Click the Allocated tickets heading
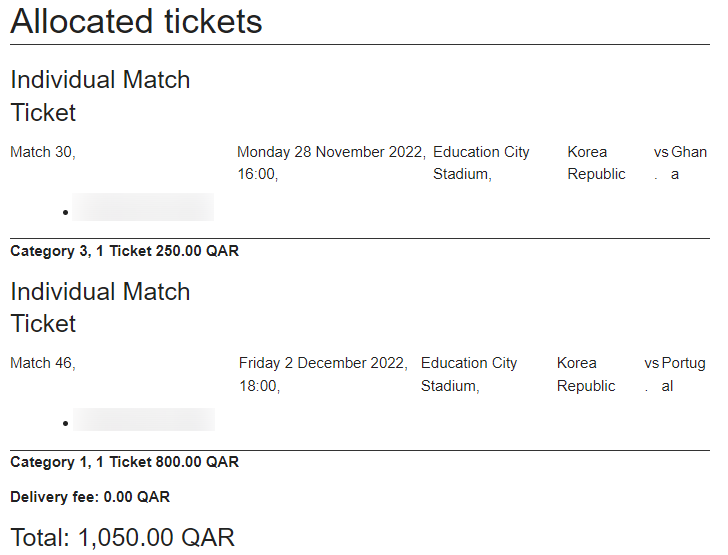 (136, 21)
